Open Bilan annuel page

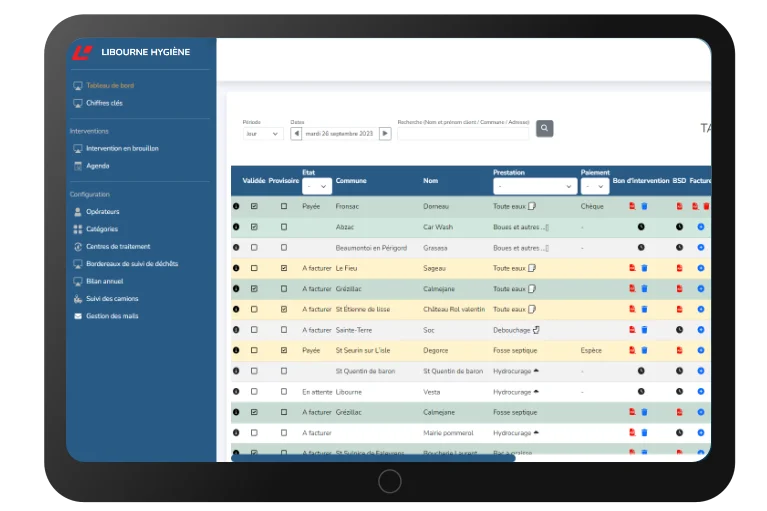[x=104, y=282]
